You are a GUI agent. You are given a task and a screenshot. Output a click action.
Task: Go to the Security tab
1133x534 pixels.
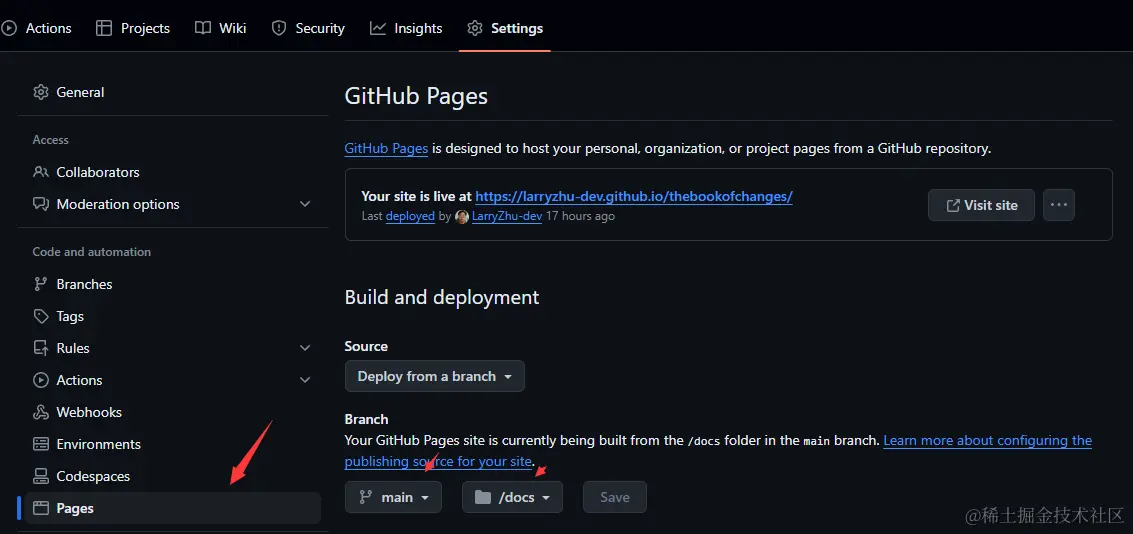308,28
